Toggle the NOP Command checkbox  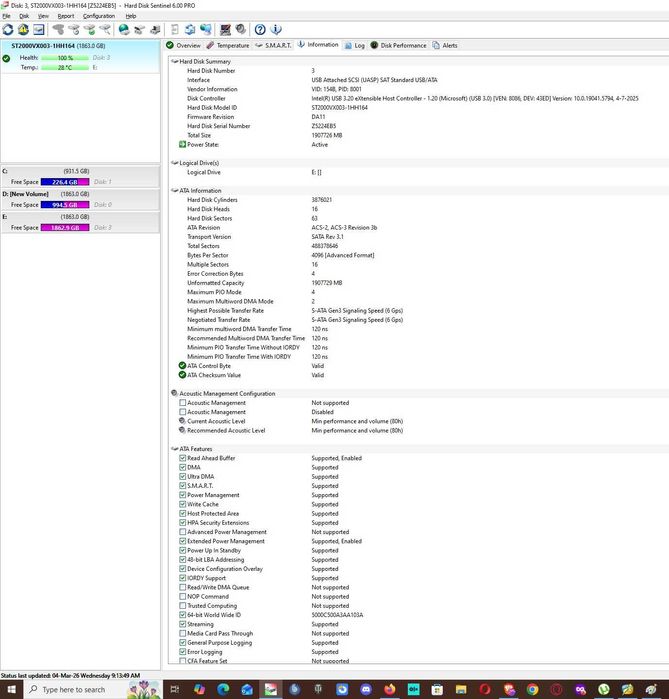coord(182,596)
